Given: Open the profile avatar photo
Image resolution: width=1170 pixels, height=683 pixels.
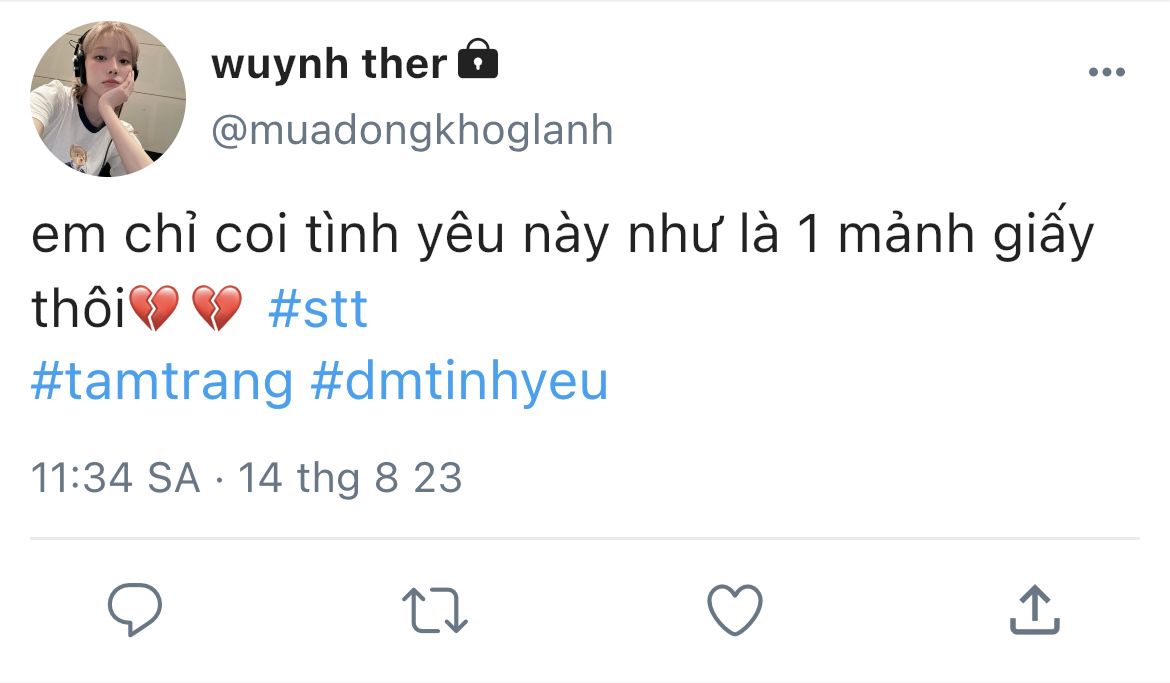Looking at the screenshot, I should pyautogui.click(x=108, y=99).
